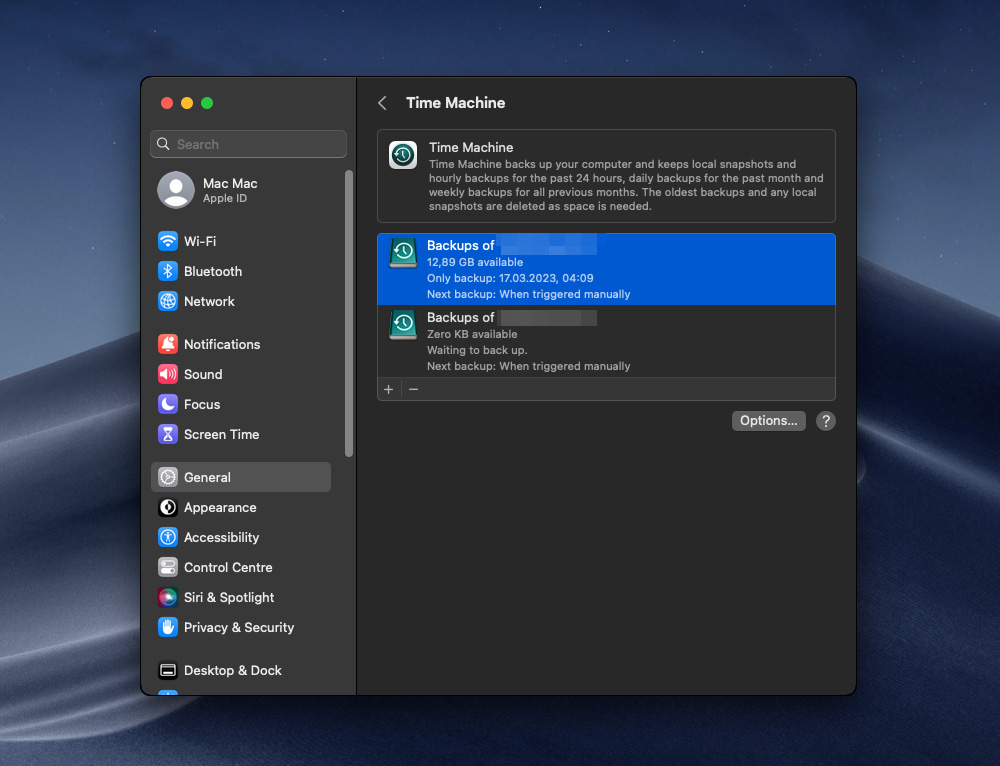Click the disk icon of Zero KB backup
This screenshot has height=766, width=1000.
(x=403, y=325)
